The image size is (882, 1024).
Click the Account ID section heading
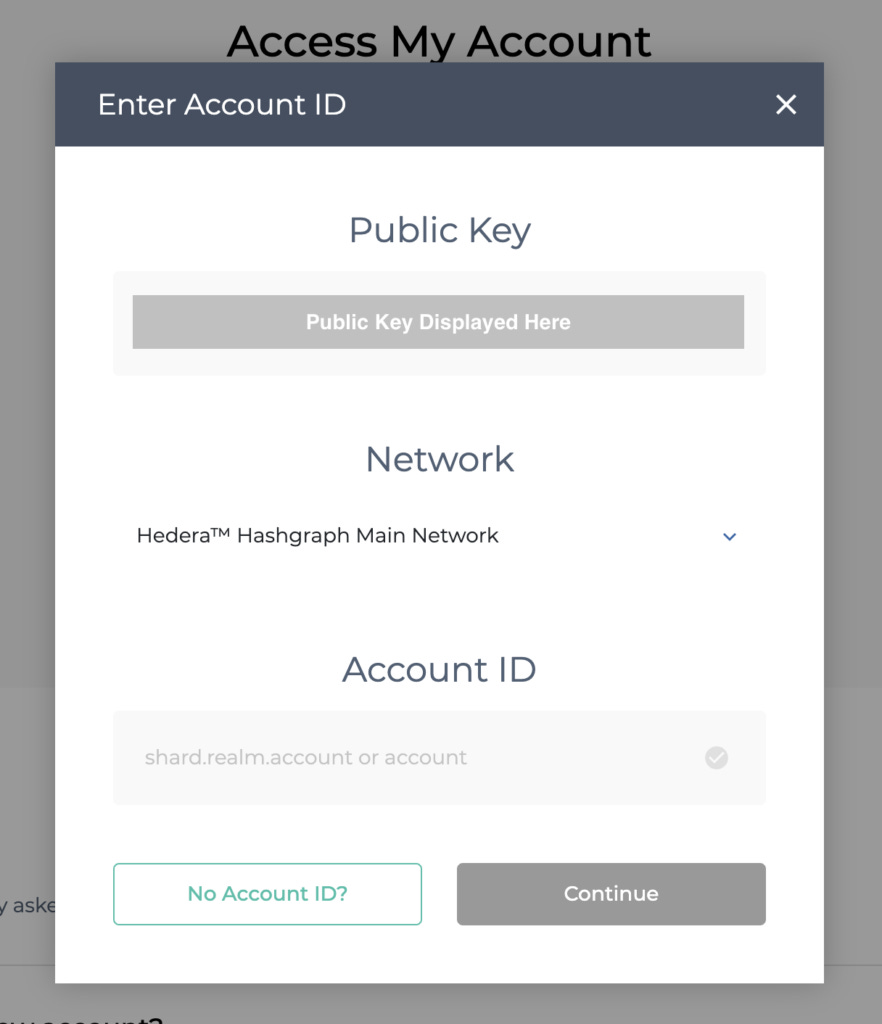[x=439, y=670]
